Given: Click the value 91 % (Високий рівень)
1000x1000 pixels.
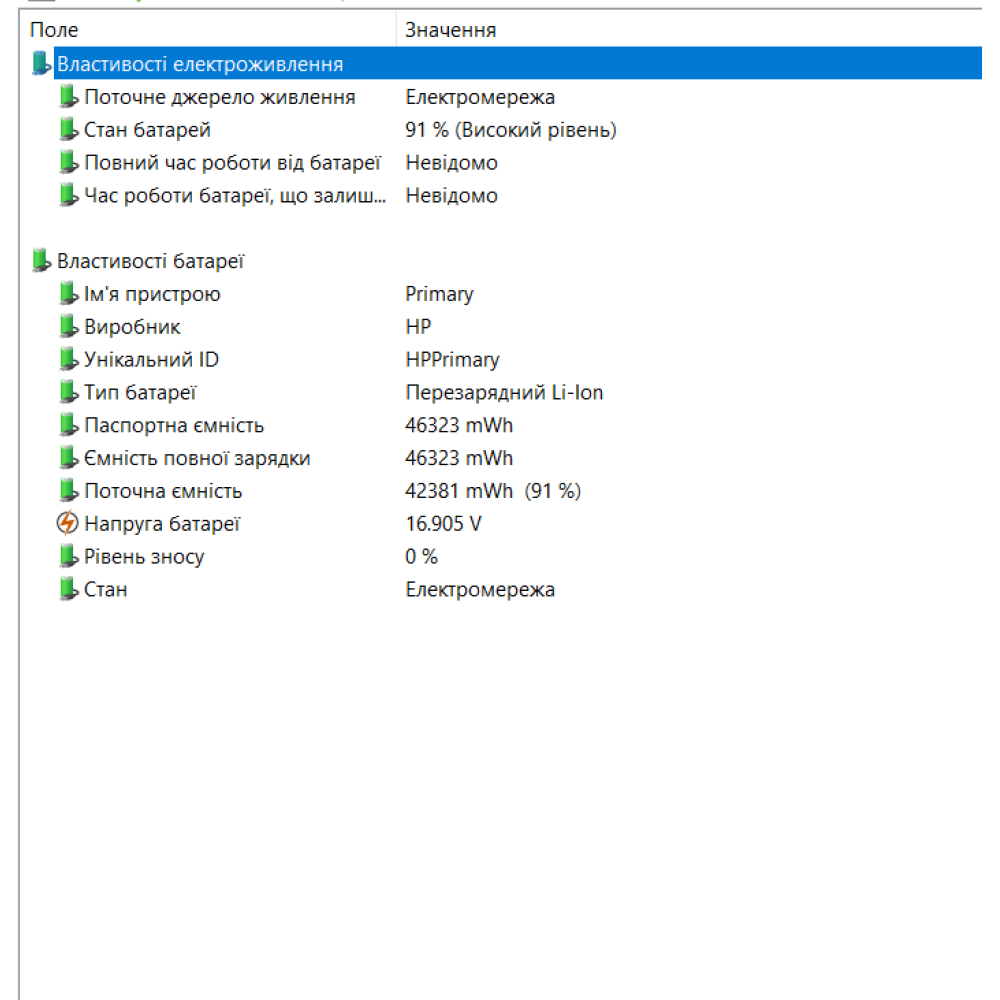Looking at the screenshot, I should [511, 129].
